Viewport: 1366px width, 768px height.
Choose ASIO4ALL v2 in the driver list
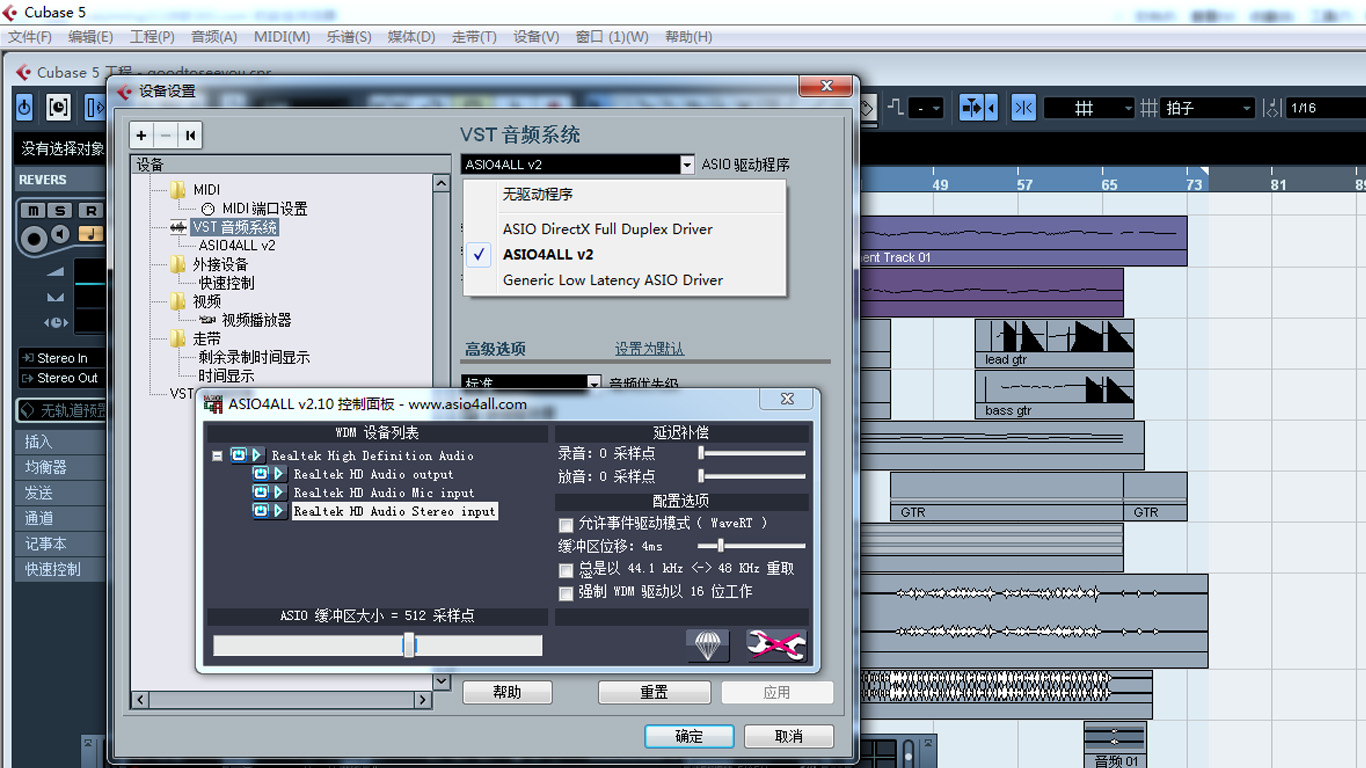pos(548,254)
